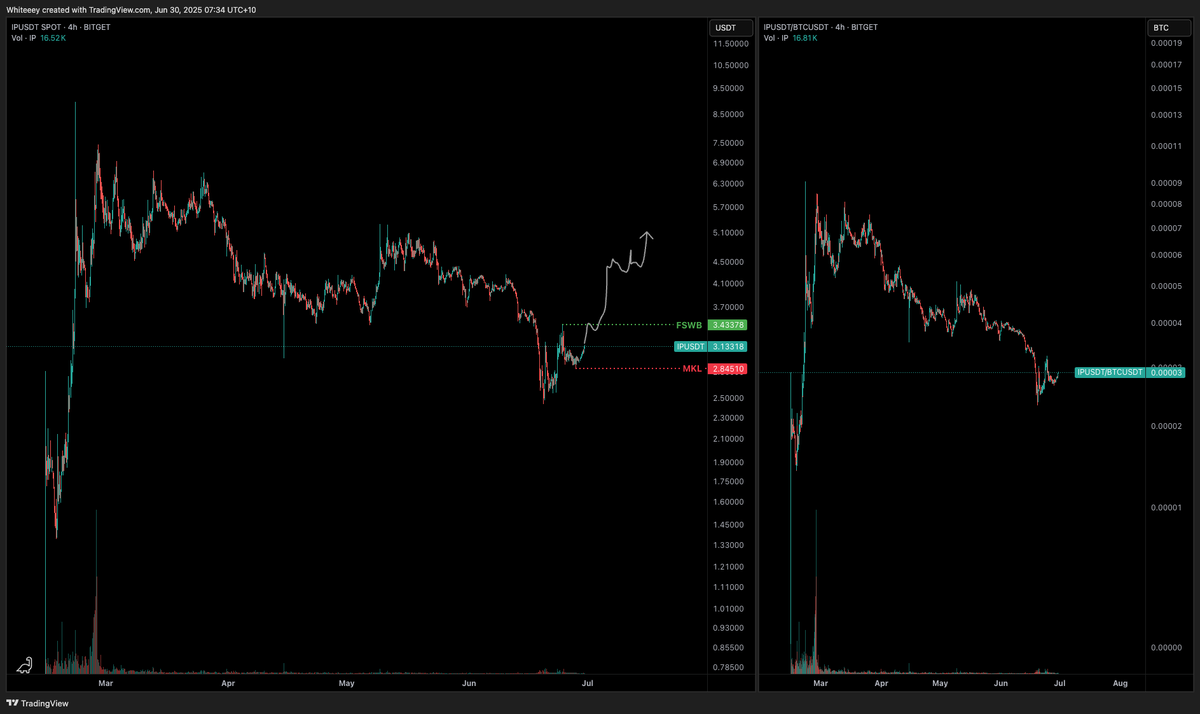Click the 11.50000 price axis value
This screenshot has height=714, width=1200.
tap(730, 44)
